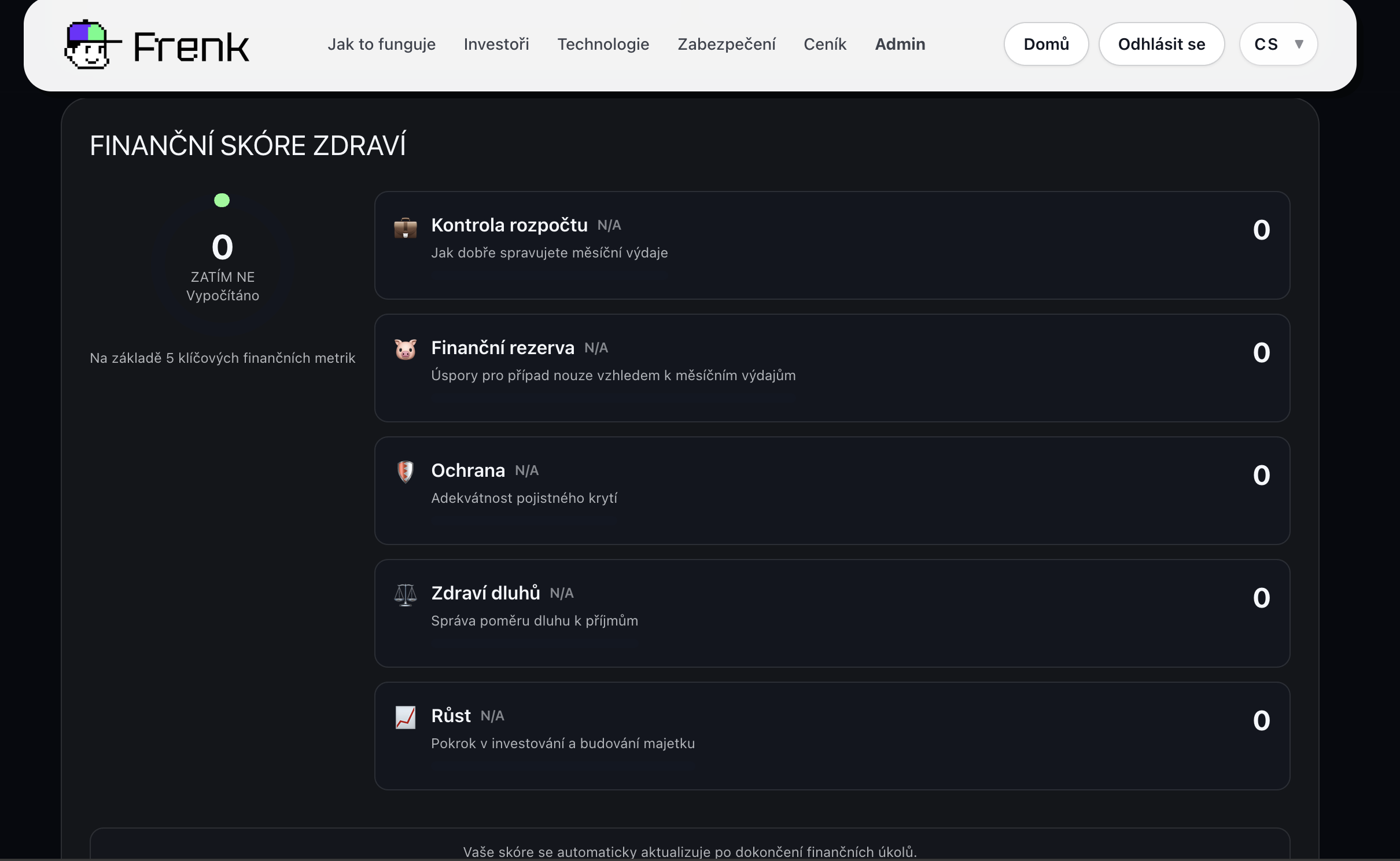Image resolution: width=1400 pixels, height=861 pixels.
Task: Open the Admin navigation link
Action: click(900, 44)
